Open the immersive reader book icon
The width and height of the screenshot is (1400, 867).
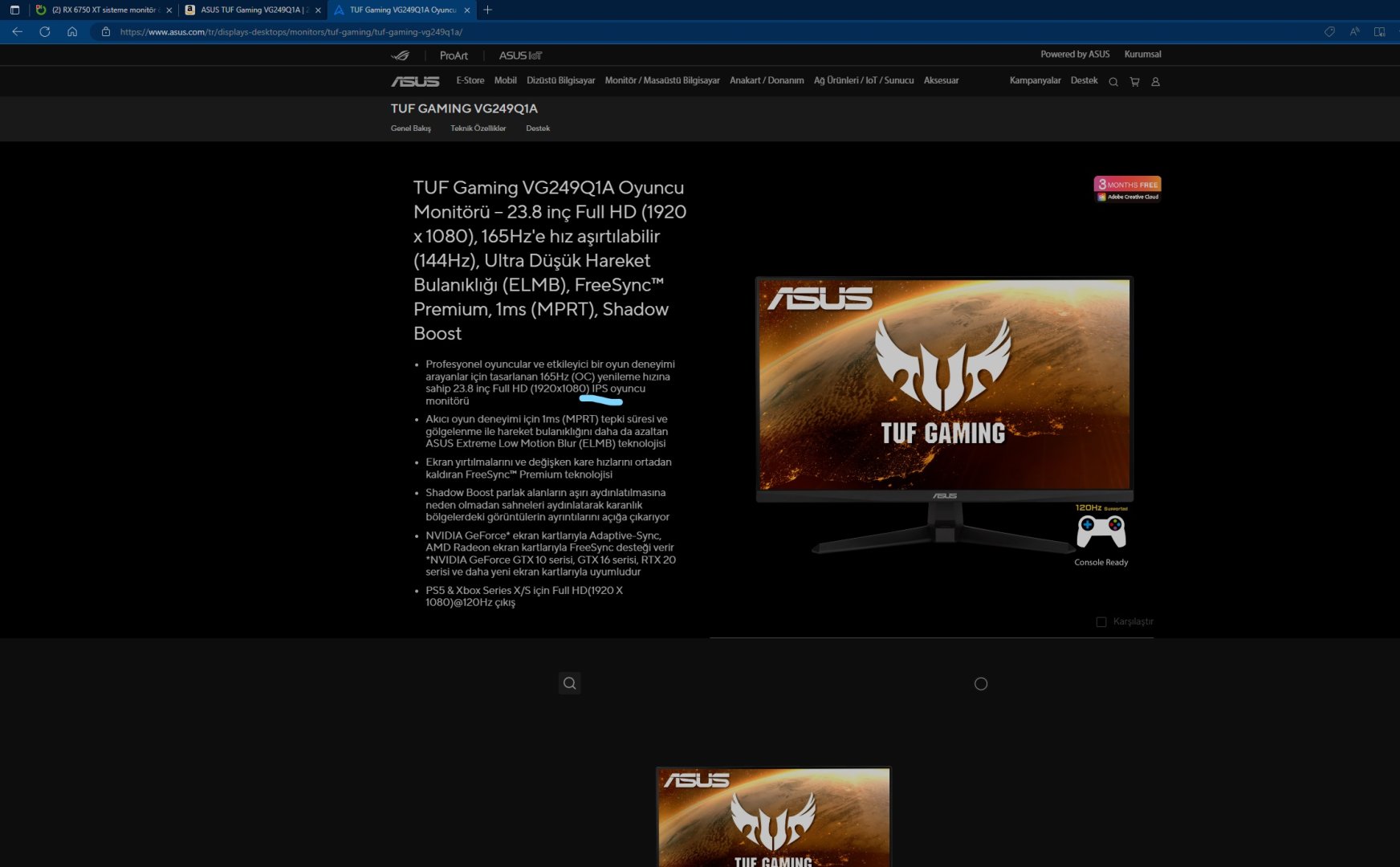pyautogui.click(x=1379, y=32)
